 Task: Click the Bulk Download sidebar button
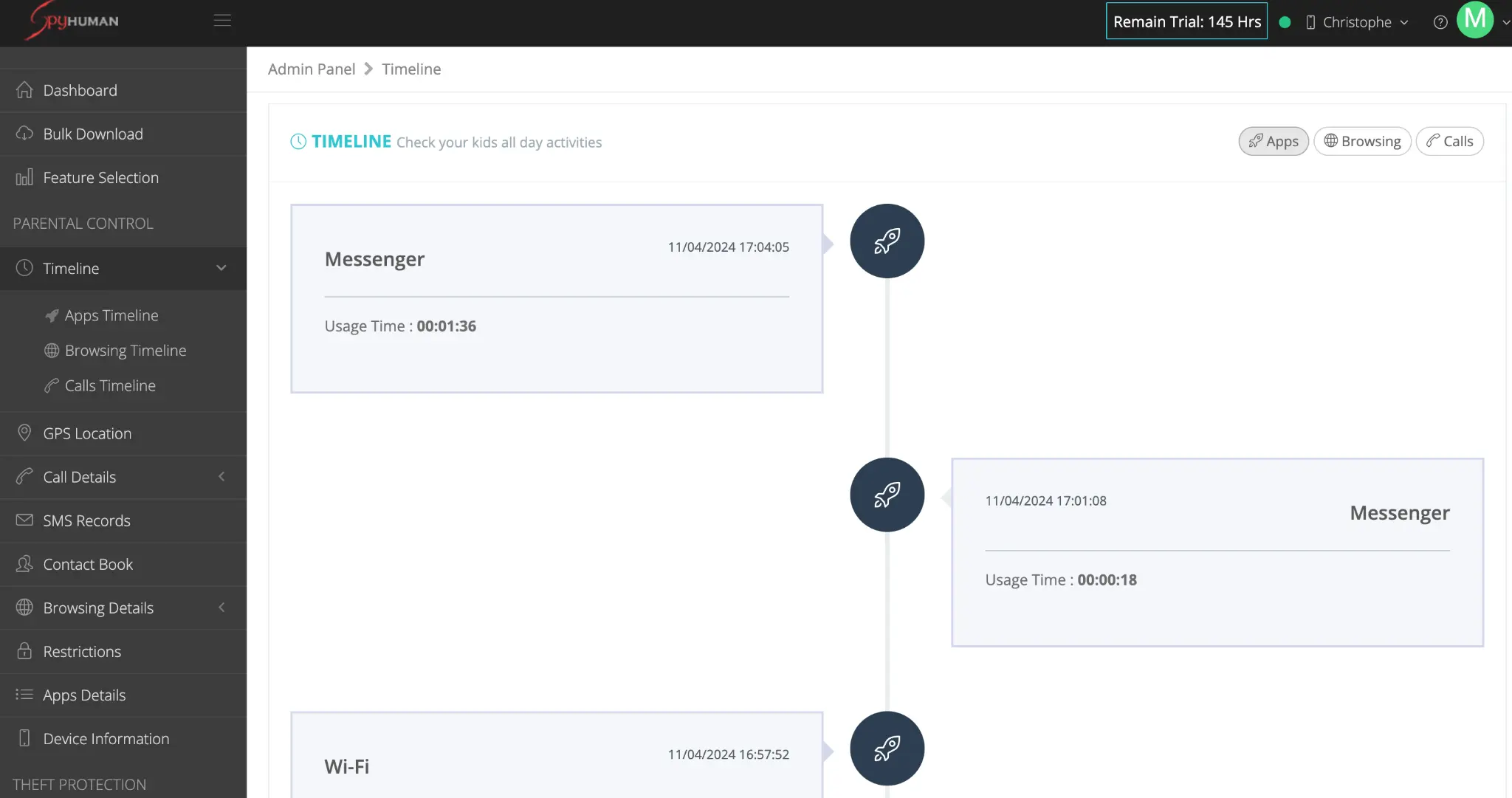(x=93, y=133)
